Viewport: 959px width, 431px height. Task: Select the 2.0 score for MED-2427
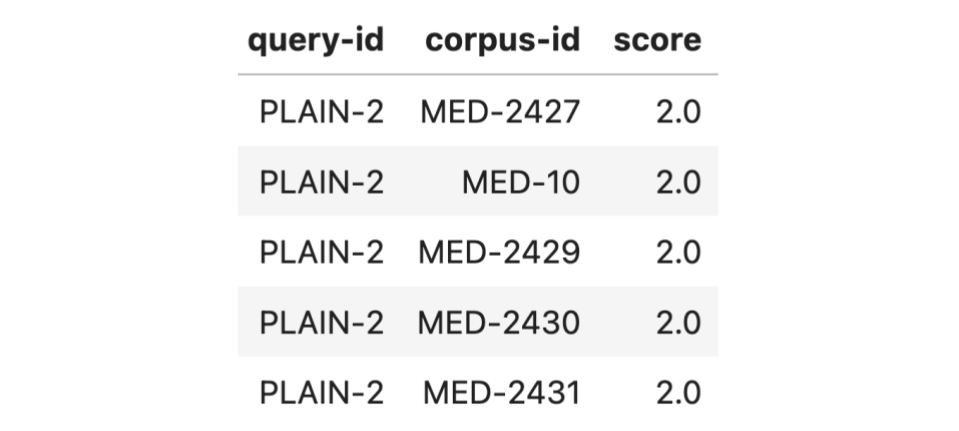tap(678, 112)
